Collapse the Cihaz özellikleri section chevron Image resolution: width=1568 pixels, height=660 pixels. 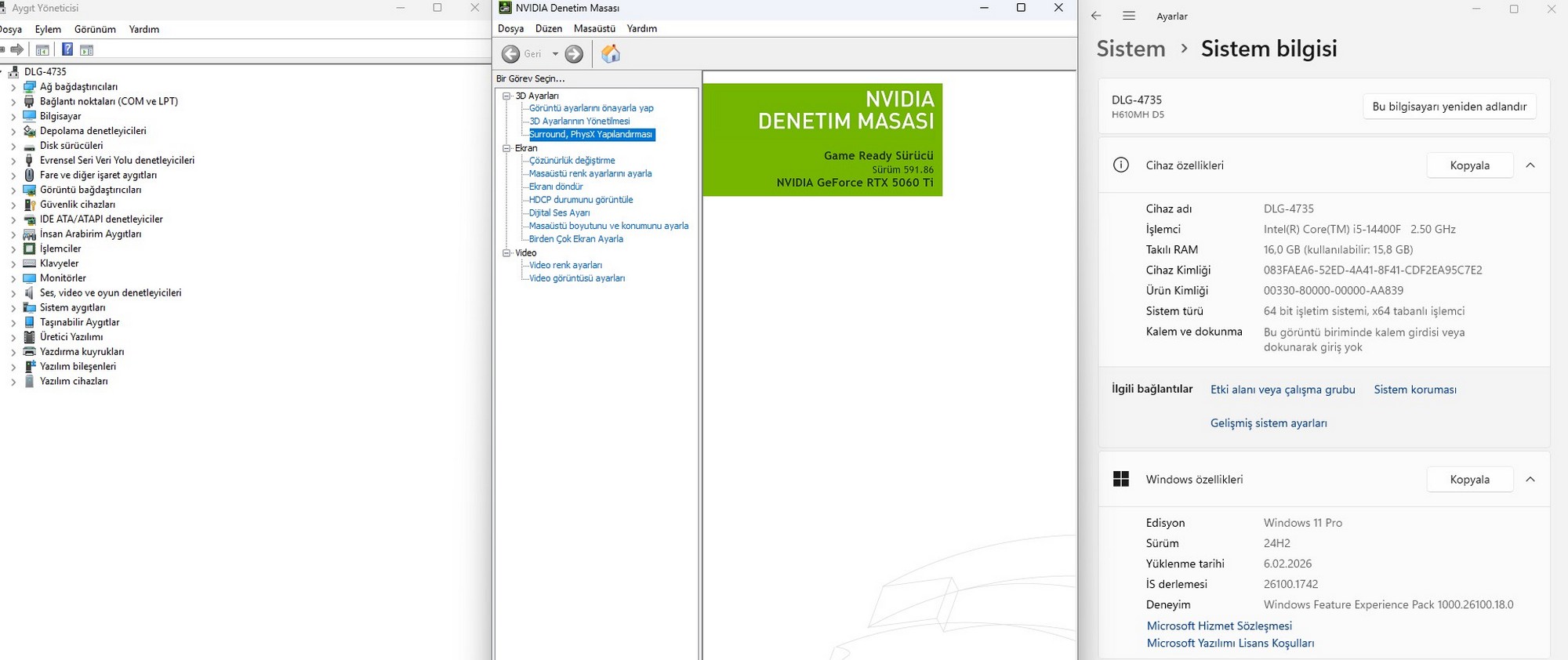pos(1530,165)
